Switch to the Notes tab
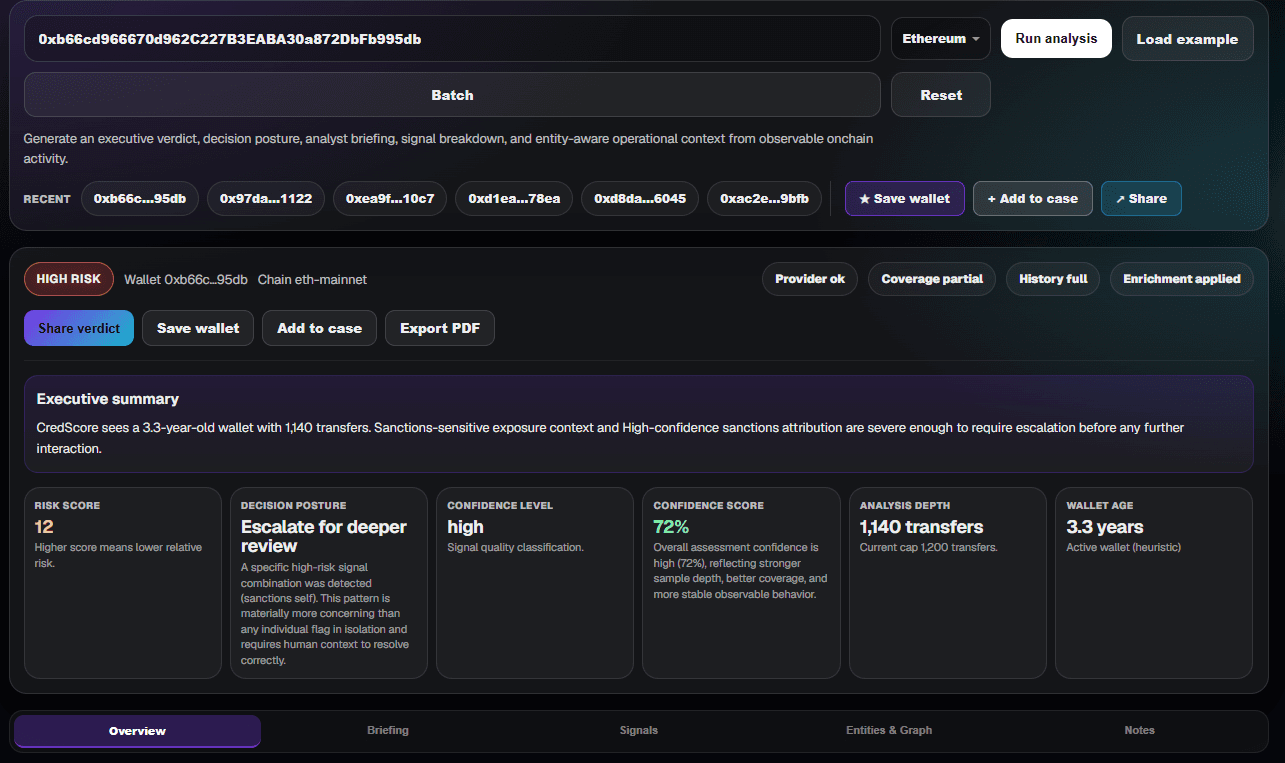1285x763 pixels. (1139, 731)
